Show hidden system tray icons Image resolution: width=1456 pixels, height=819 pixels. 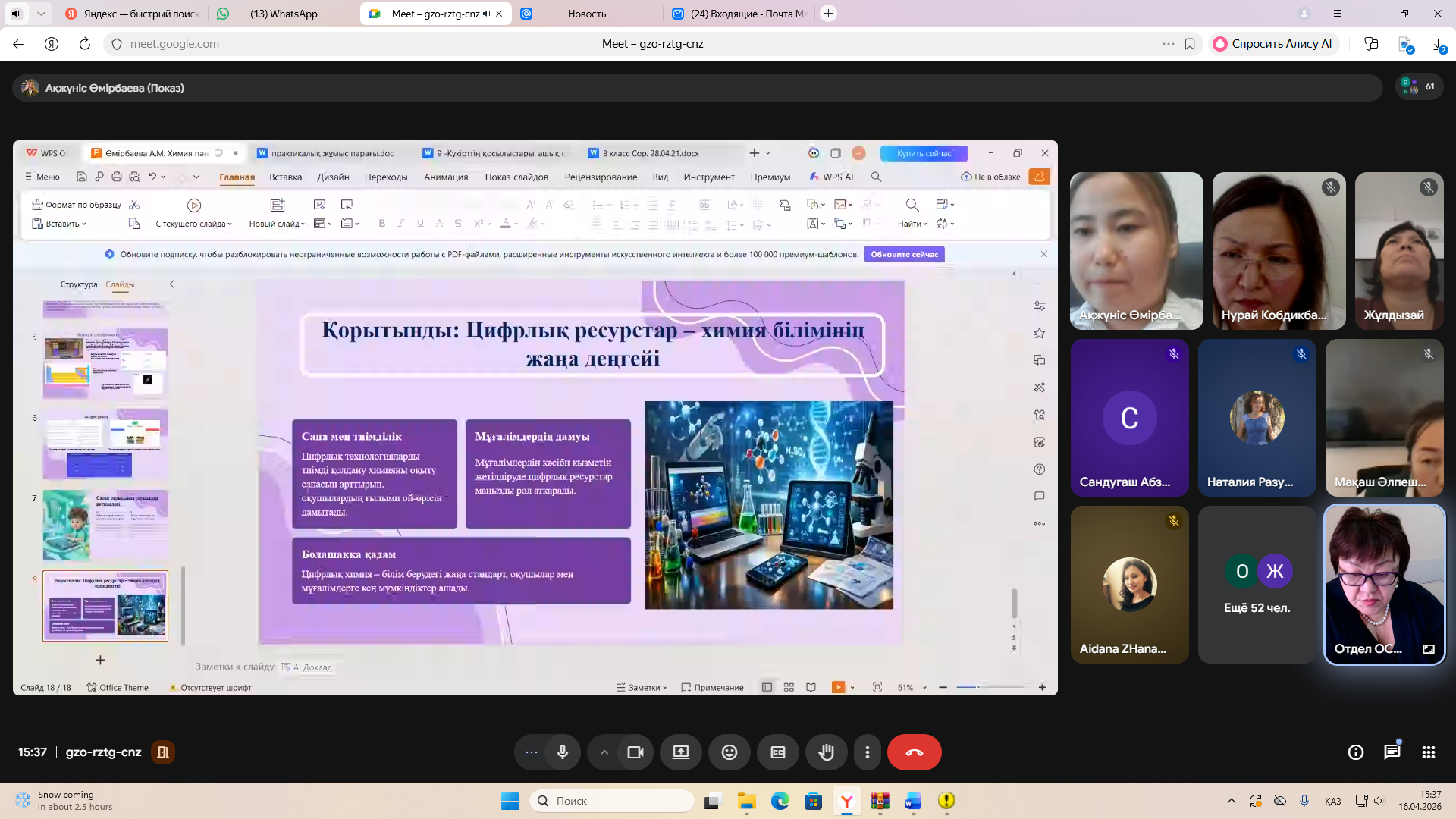coord(1231,801)
